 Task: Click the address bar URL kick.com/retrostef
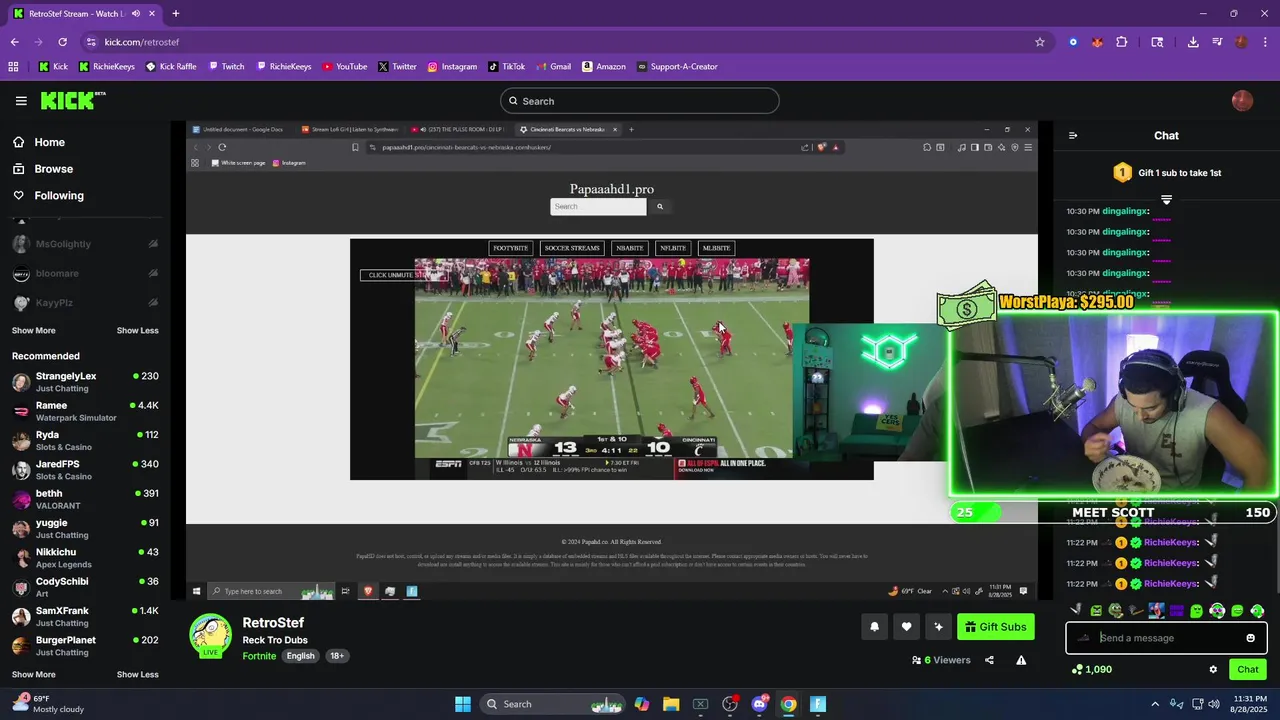142,42
